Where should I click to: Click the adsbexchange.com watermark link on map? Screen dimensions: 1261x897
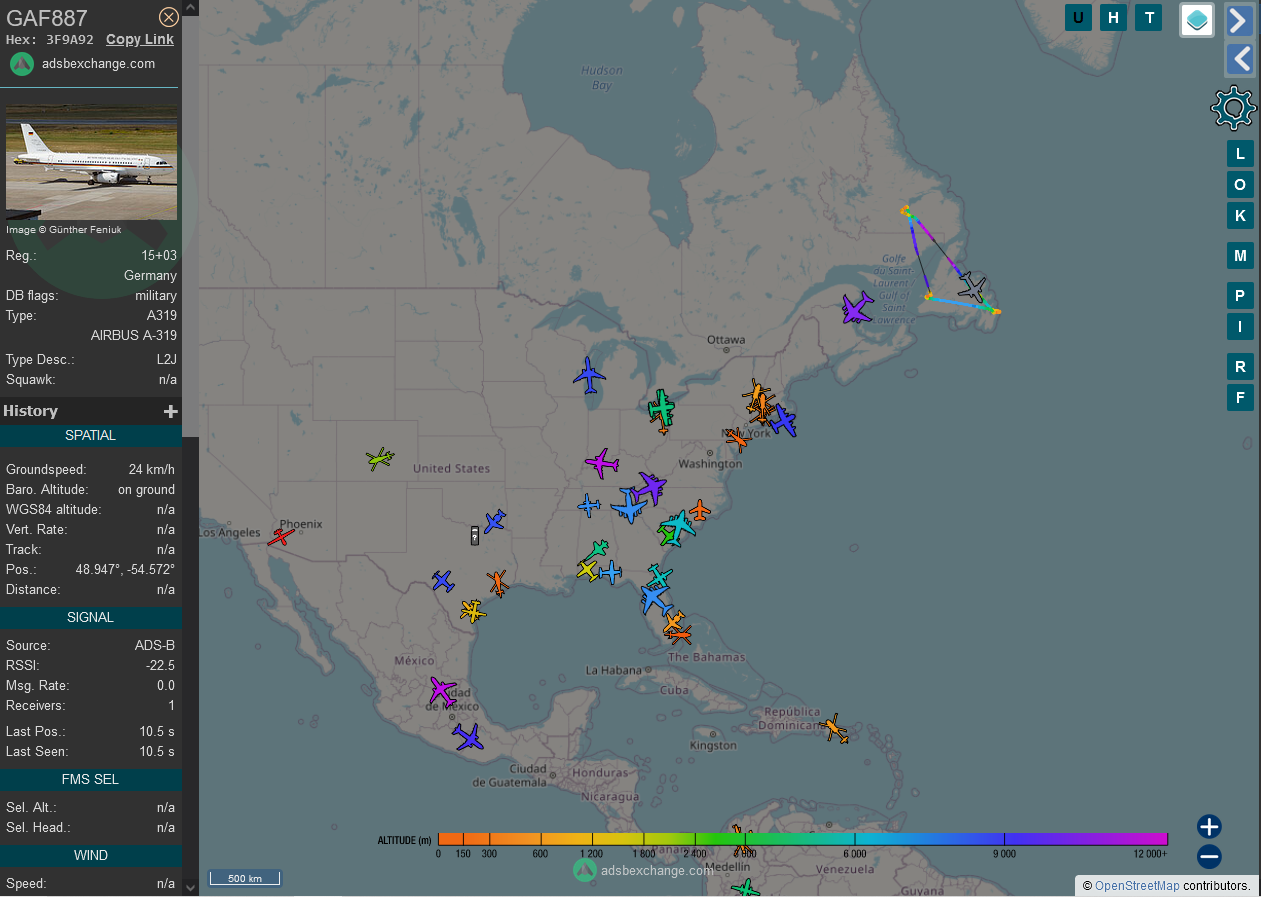coord(644,870)
